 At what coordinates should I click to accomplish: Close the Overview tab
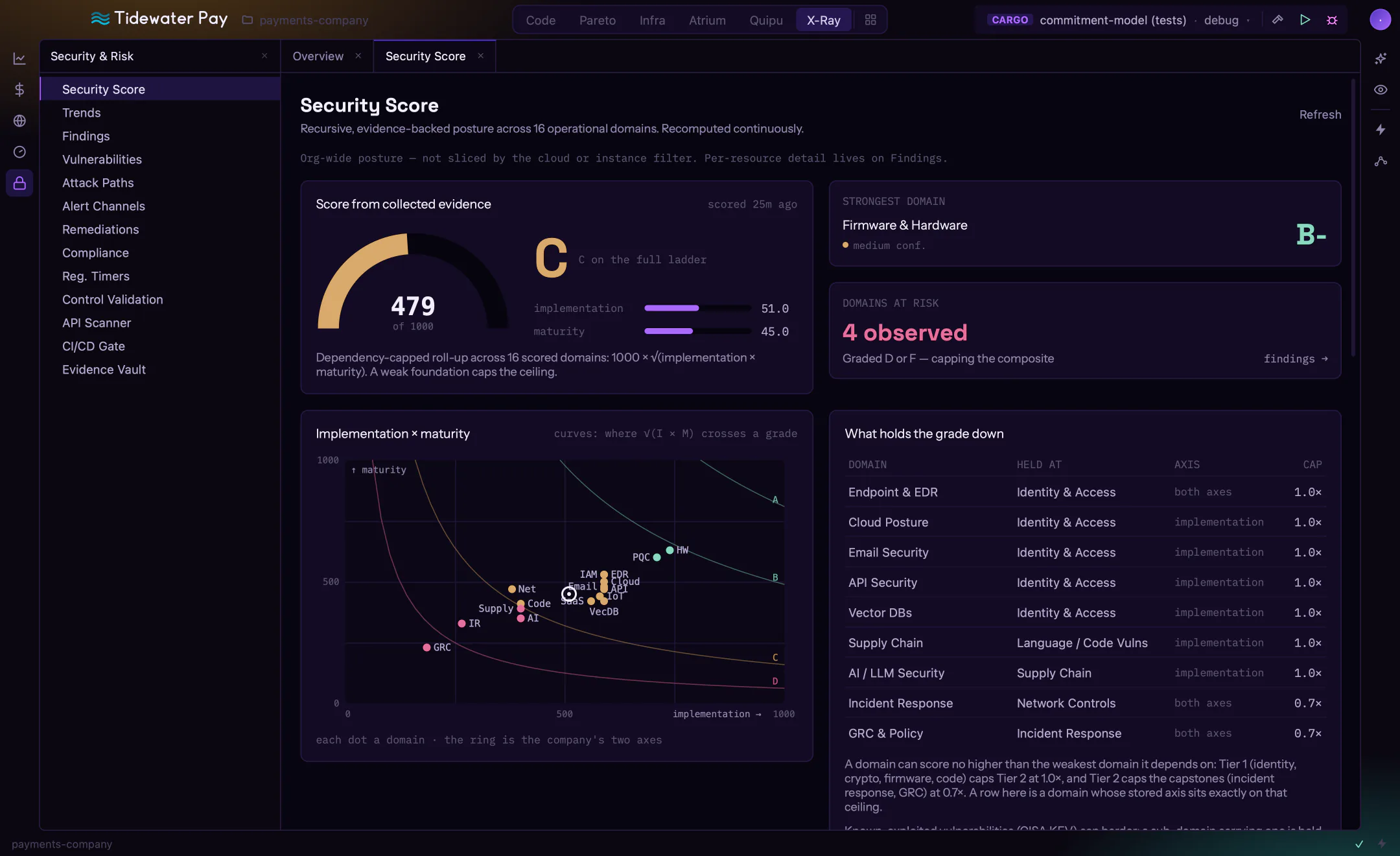coord(358,56)
